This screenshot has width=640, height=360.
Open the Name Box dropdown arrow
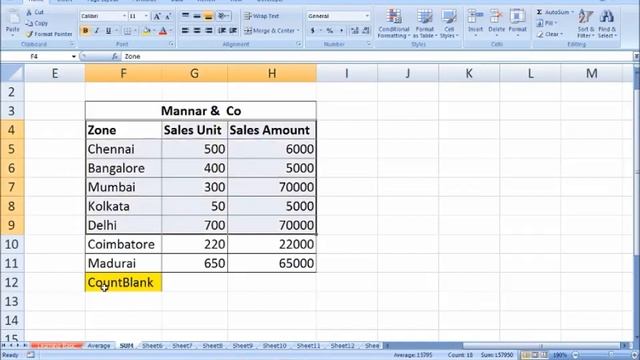[x=73, y=56]
